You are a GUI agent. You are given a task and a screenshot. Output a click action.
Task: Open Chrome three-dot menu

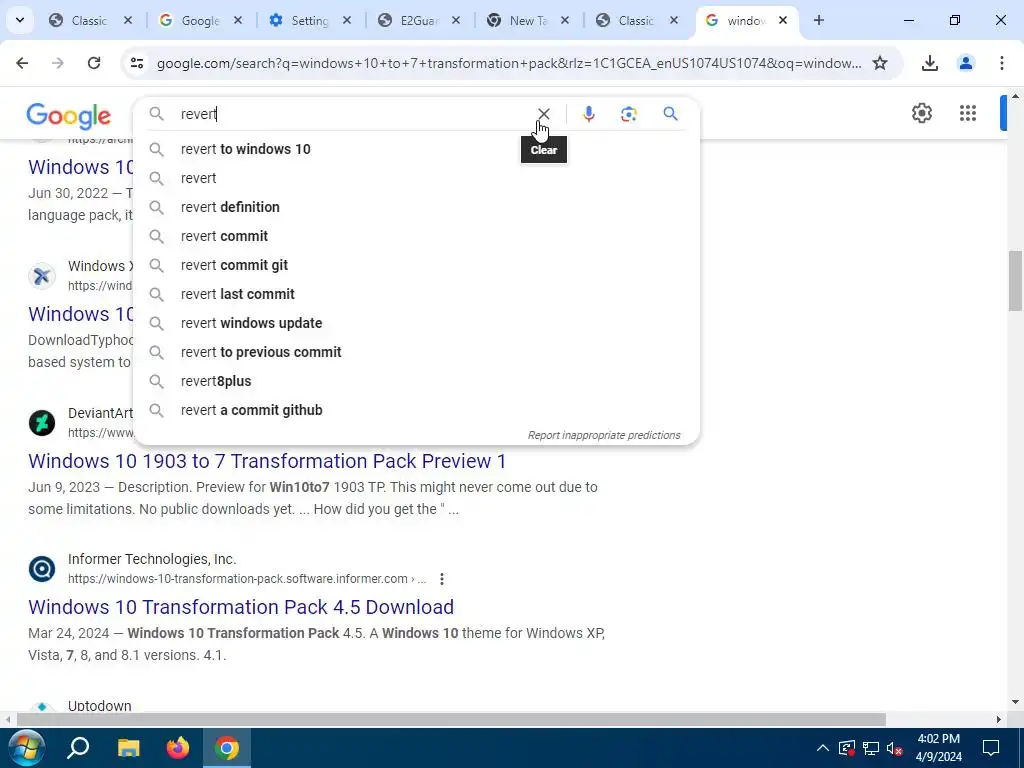(x=1002, y=63)
